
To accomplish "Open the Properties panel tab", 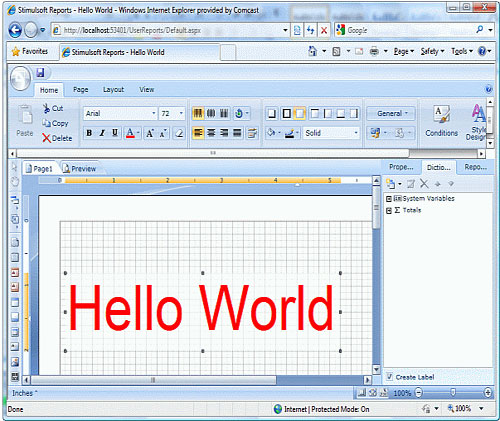I will coord(401,167).
